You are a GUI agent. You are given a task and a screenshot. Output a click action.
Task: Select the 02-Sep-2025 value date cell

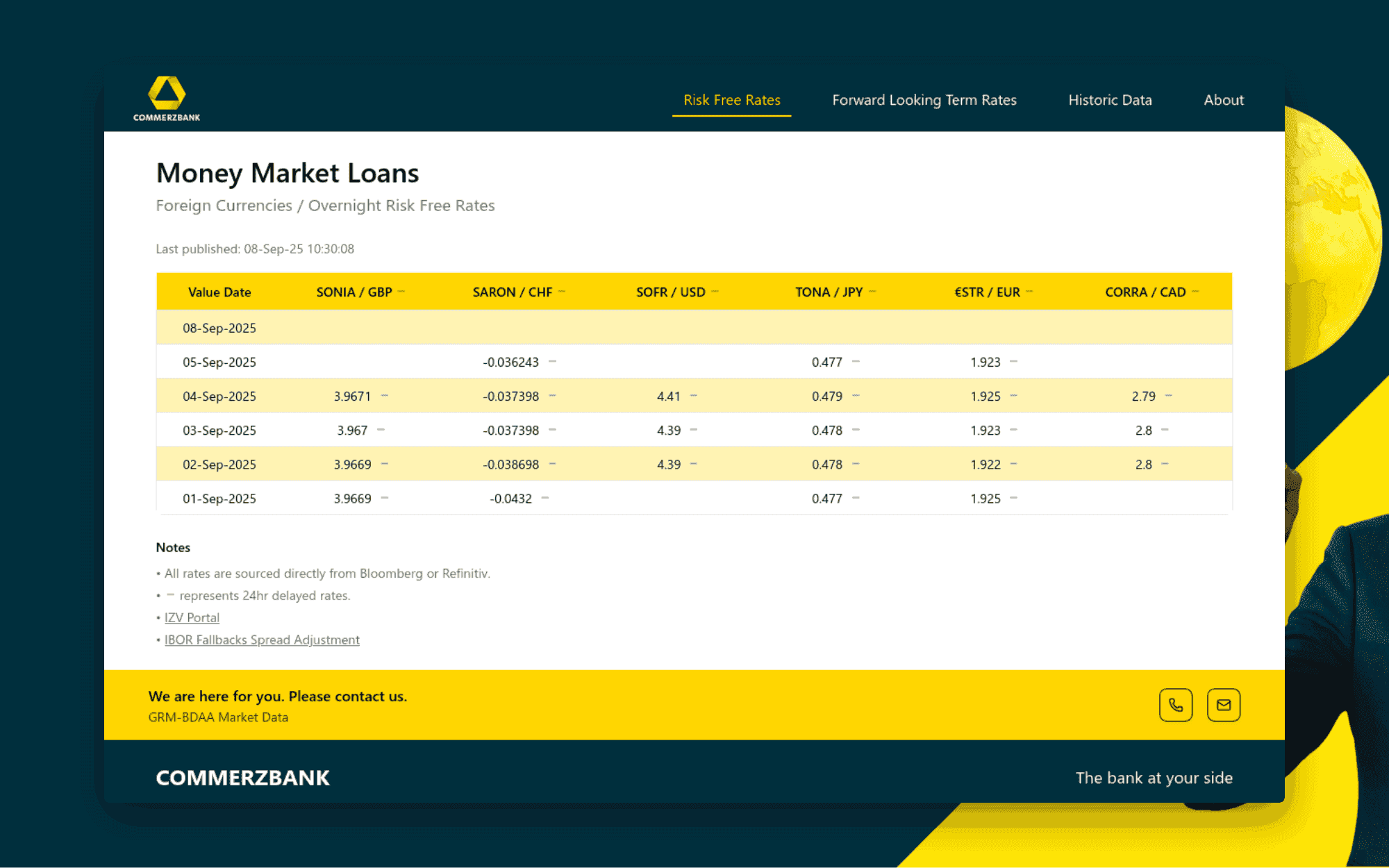219,465
